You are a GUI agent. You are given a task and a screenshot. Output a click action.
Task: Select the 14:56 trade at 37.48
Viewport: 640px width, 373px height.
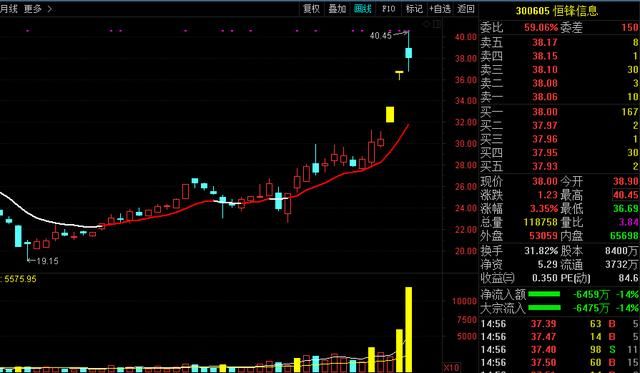(x=560, y=350)
